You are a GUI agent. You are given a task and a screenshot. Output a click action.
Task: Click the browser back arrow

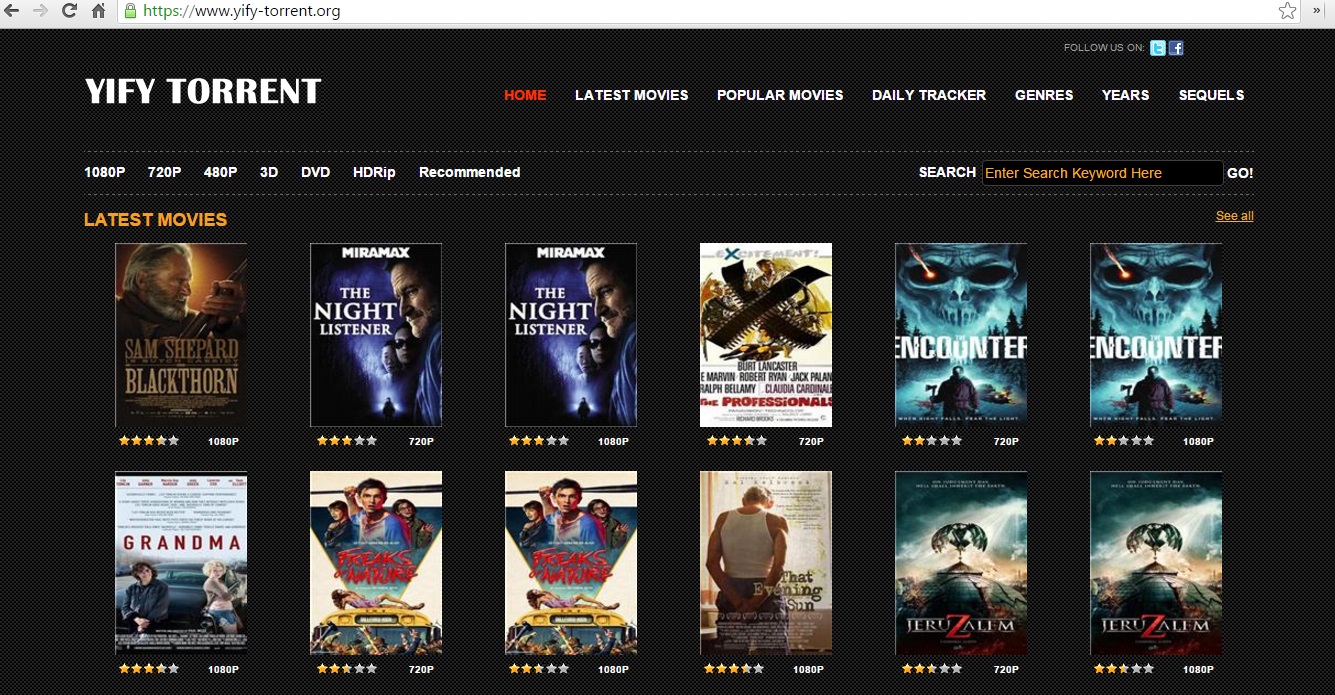[x=12, y=11]
